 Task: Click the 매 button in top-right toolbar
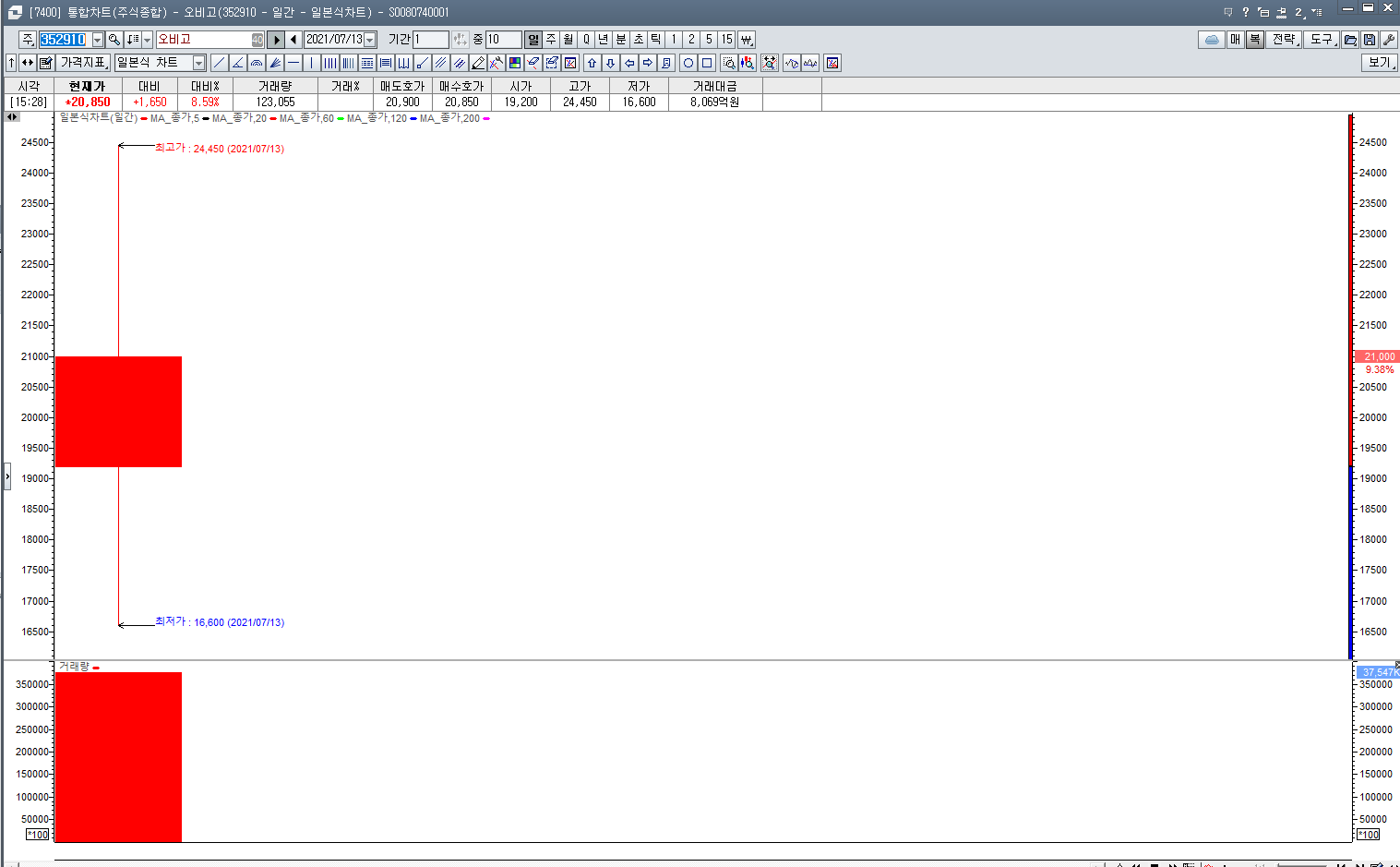1236,40
